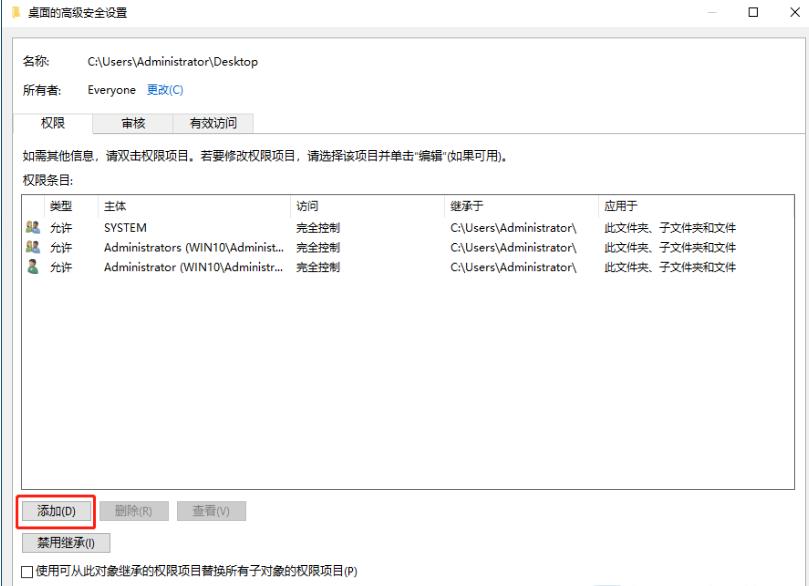Click the 查看(V) button

tap(212, 511)
